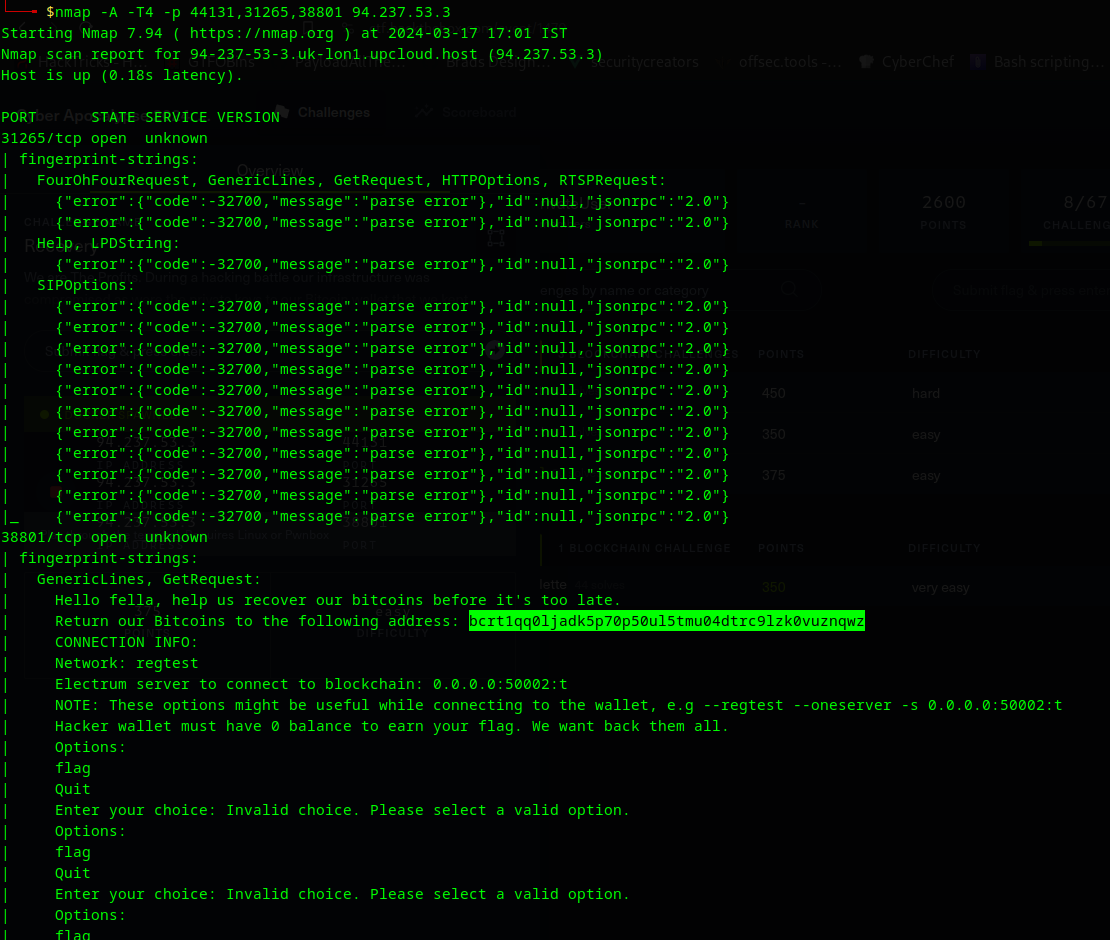Click the DIFFICULTY header in blockchain section
Image resolution: width=1110 pixels, height=940 pixels.
(944, 548)
